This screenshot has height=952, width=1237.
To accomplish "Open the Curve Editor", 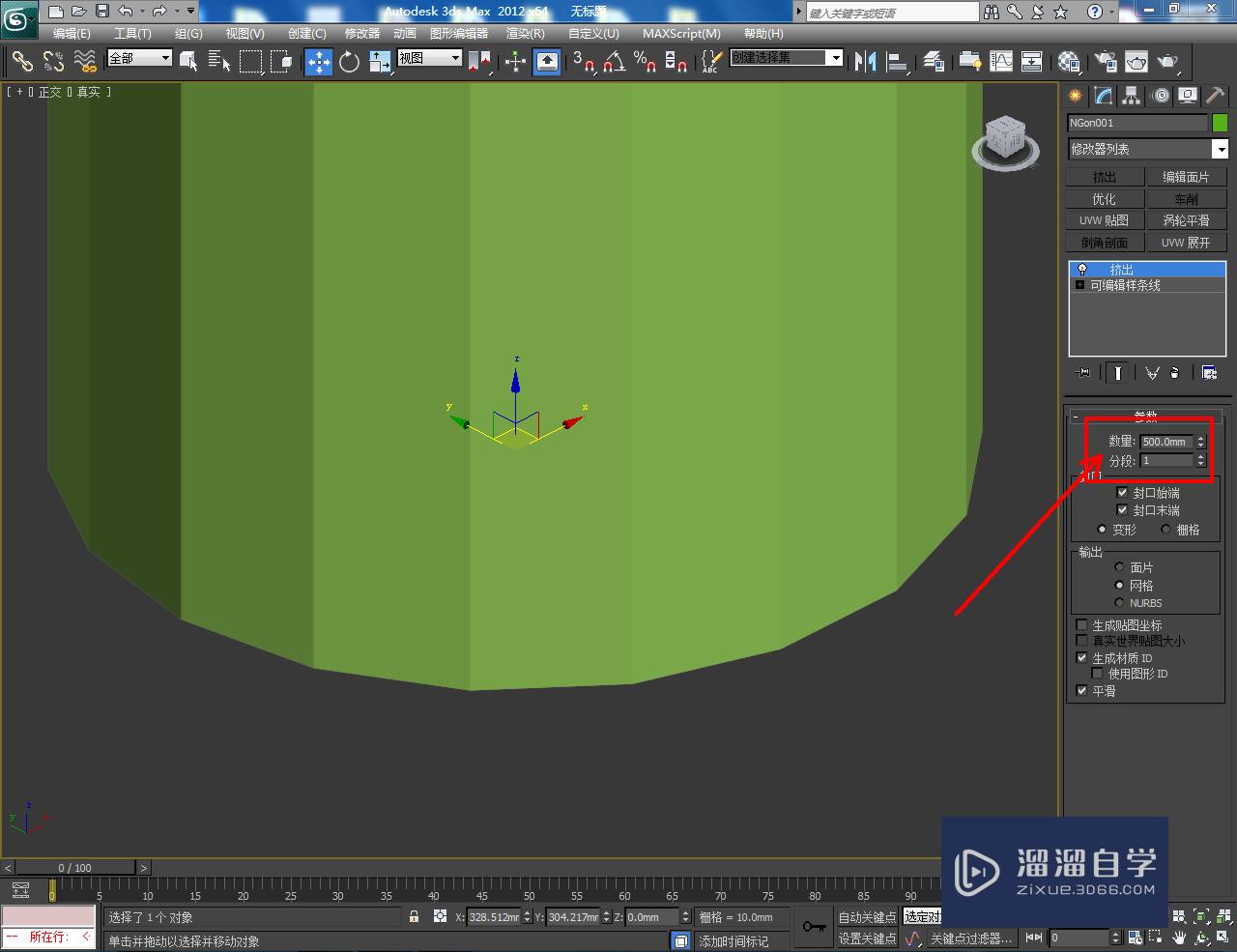I will (1001, 62).
